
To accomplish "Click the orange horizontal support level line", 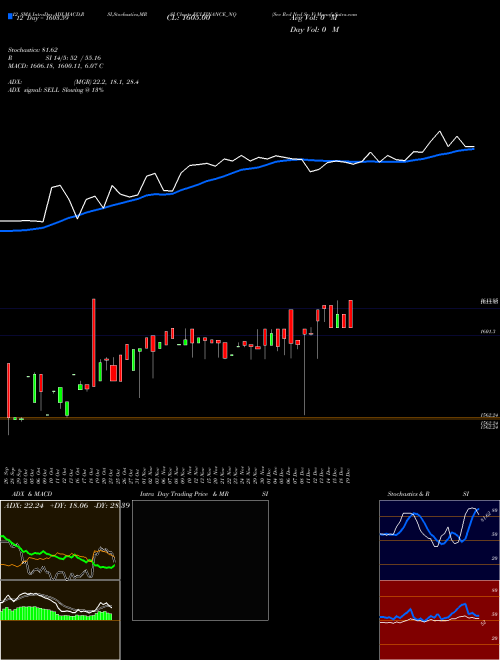I will tap(250, 418).
